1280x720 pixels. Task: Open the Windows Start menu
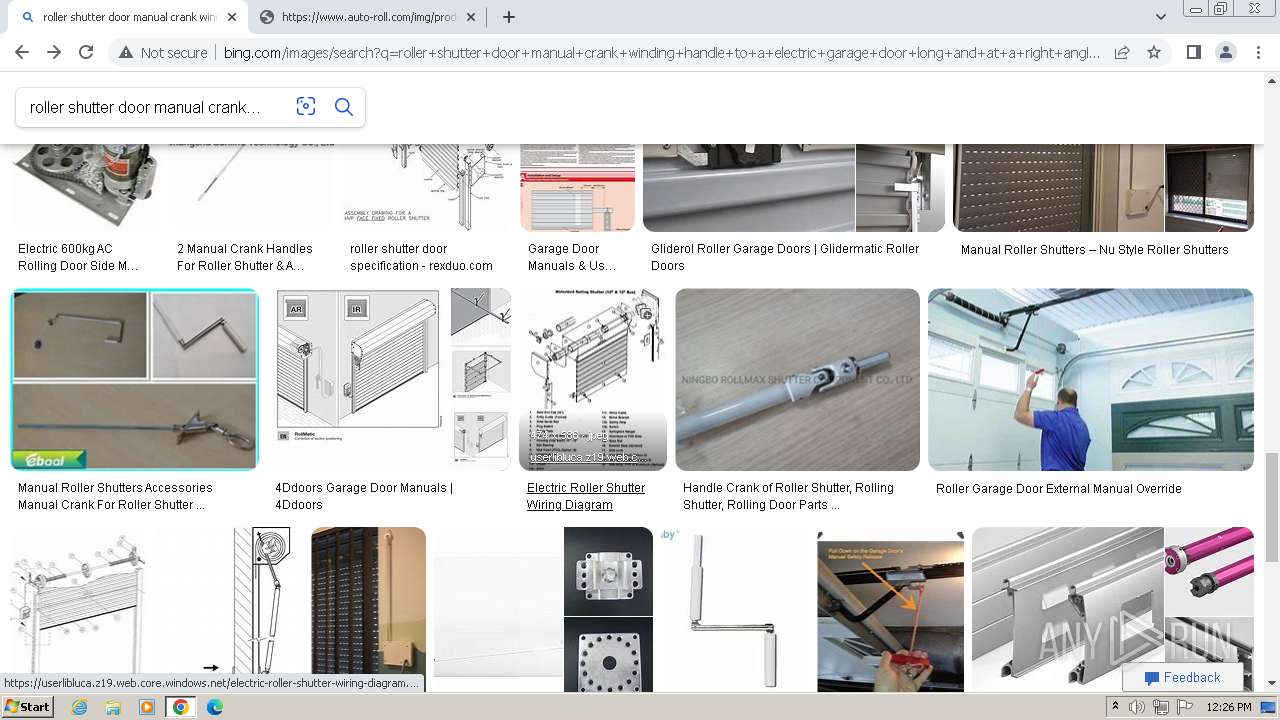[28, 707]
